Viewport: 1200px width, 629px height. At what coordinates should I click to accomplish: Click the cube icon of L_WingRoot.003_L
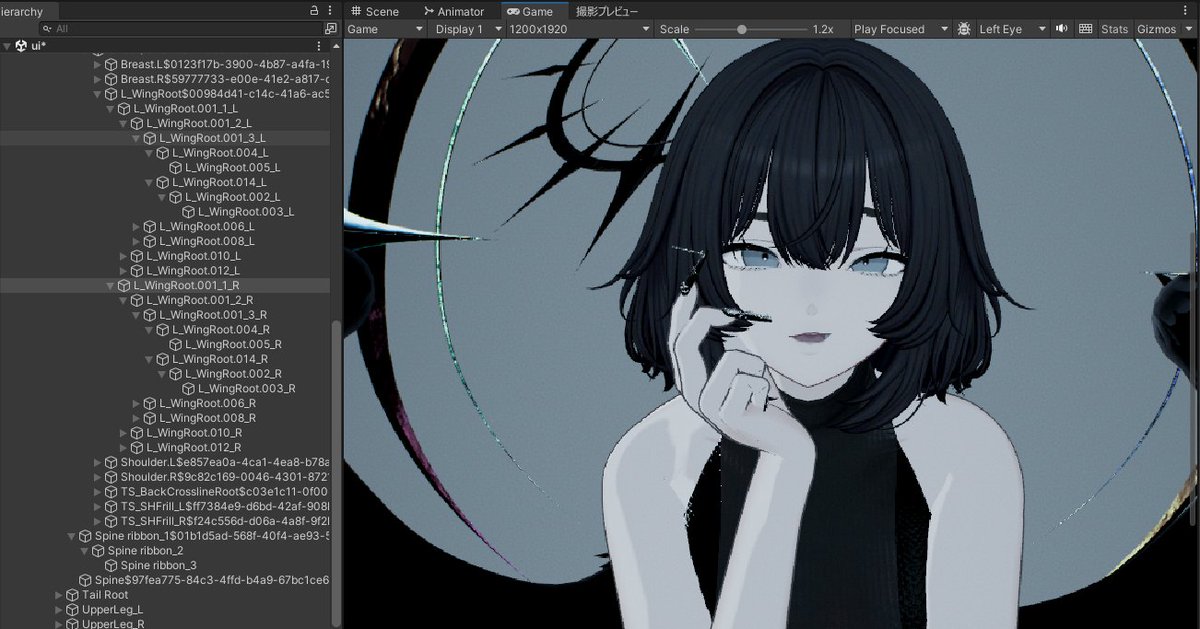189,212
